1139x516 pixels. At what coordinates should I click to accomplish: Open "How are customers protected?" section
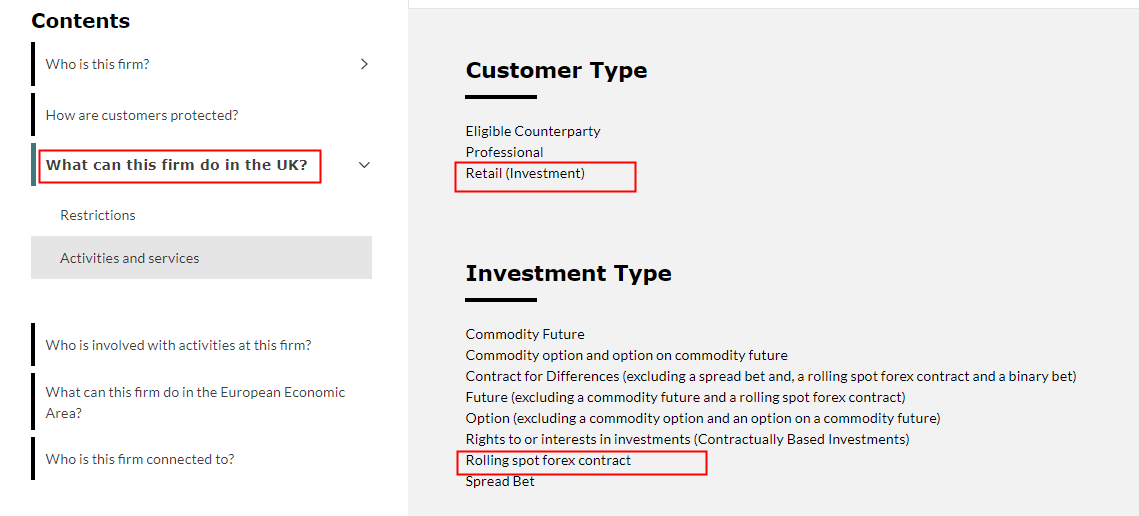click(142, 115)
